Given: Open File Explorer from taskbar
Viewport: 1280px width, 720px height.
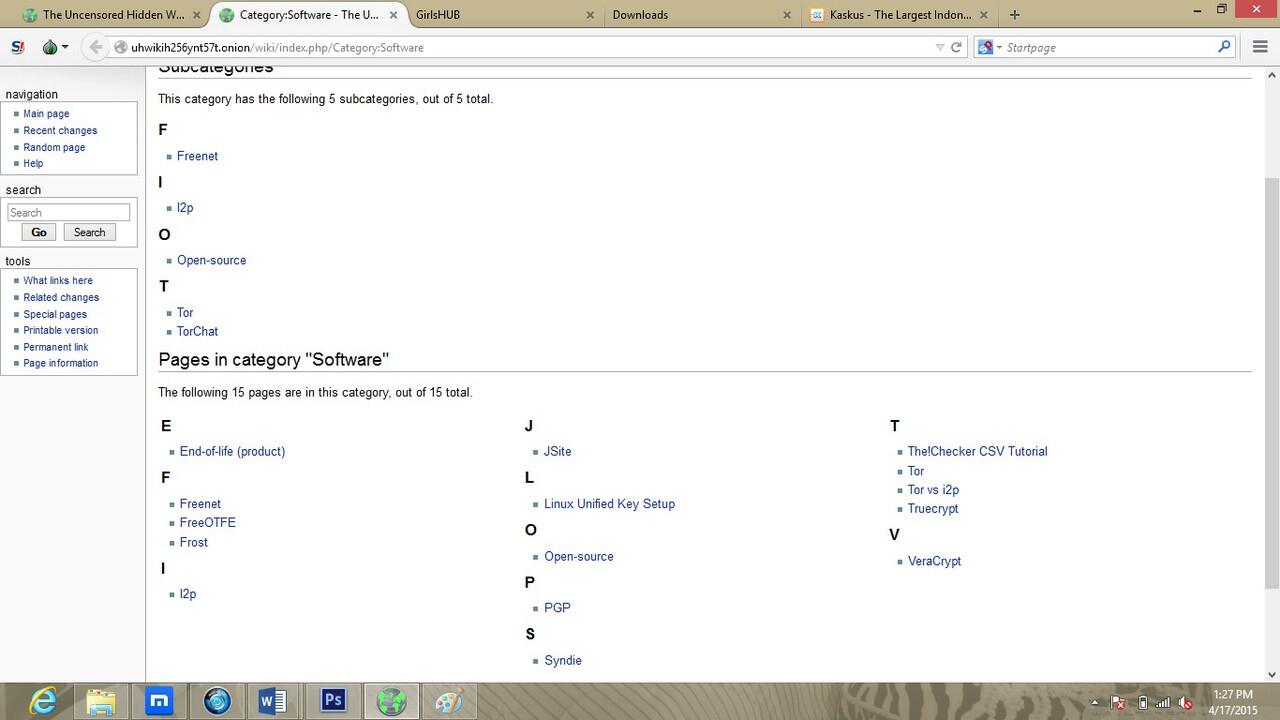Looking at the screenshot, I should pyautogui.click(x=101, y=701).
